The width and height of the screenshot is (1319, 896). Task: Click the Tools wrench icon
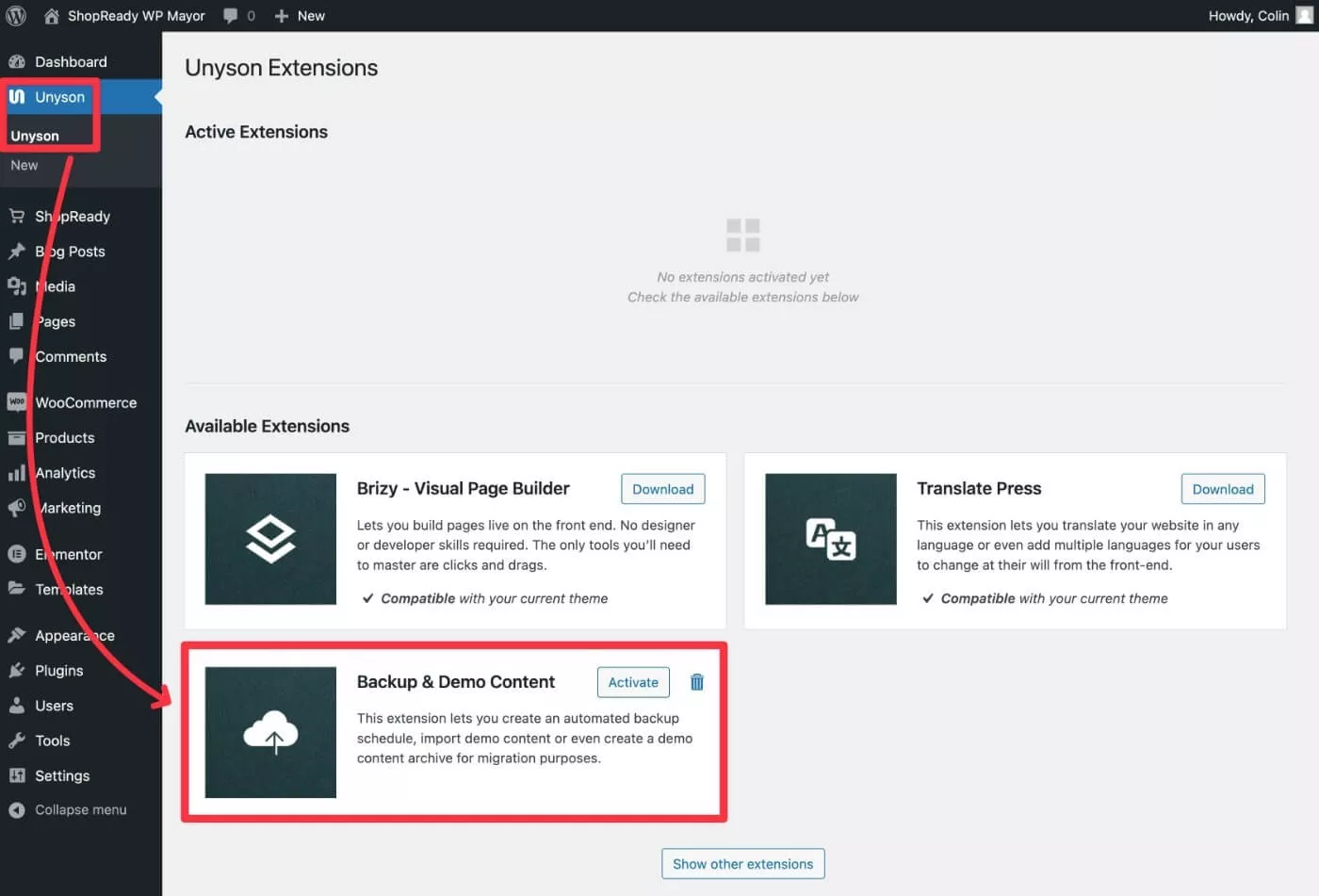(17, 741)
